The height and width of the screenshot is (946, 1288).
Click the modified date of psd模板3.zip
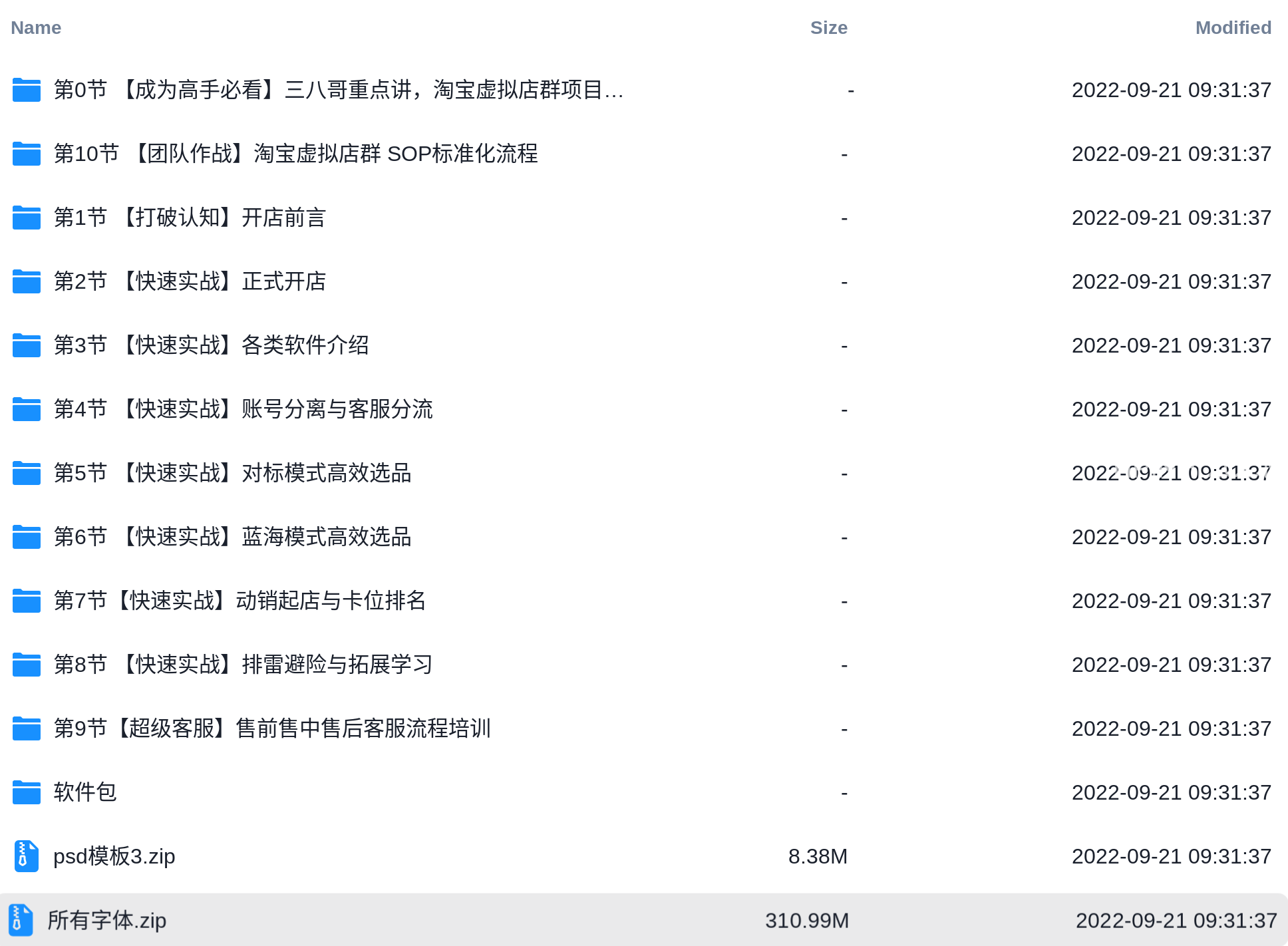pos(1172,856)
